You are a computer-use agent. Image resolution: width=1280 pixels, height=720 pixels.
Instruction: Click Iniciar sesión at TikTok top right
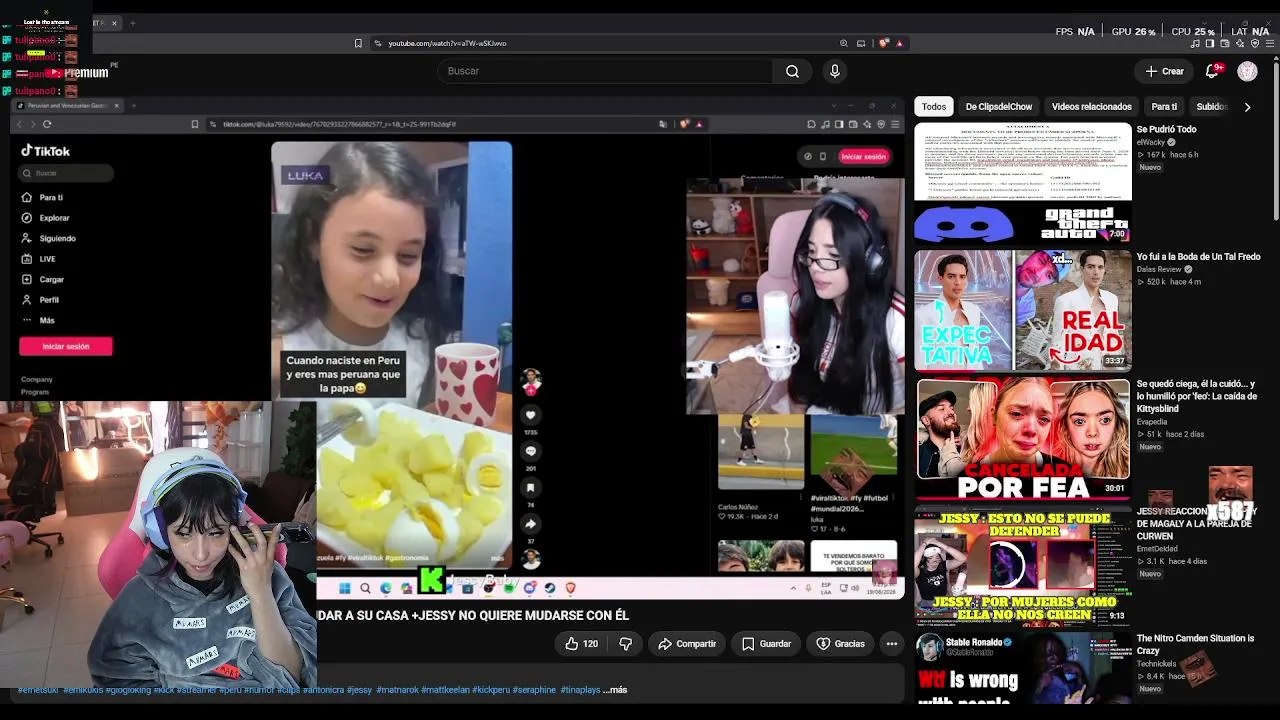tap(863, 156)
